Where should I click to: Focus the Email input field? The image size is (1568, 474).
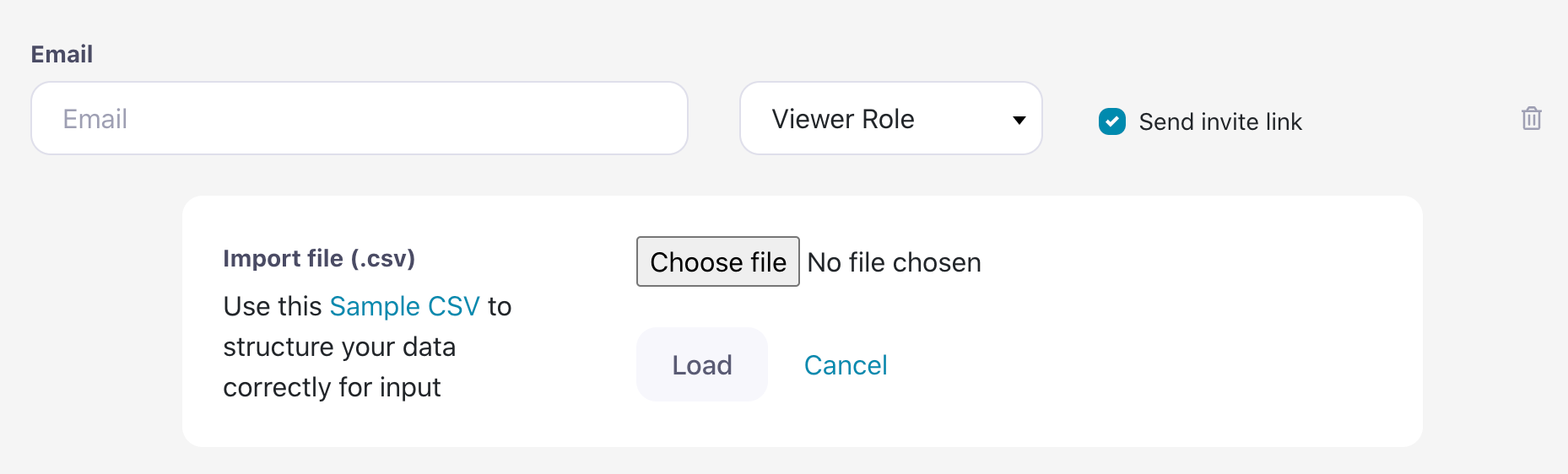tap(360, 119)
